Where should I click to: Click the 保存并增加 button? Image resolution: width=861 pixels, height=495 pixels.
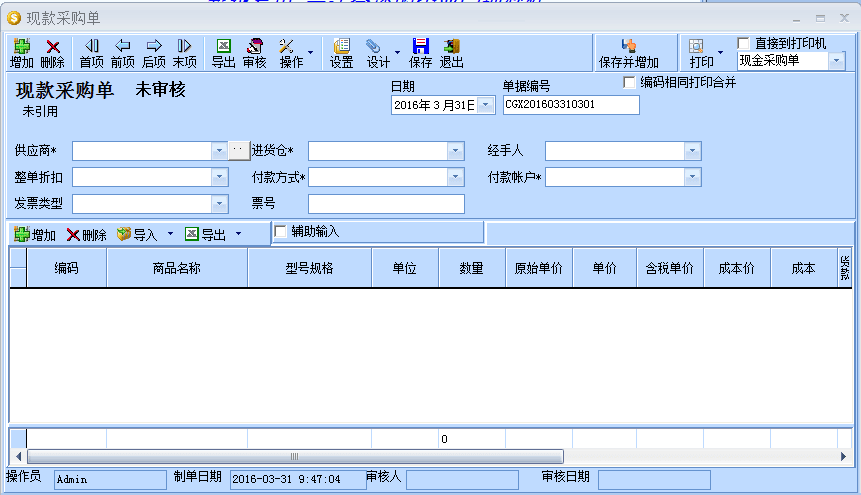tap(629, 53)
